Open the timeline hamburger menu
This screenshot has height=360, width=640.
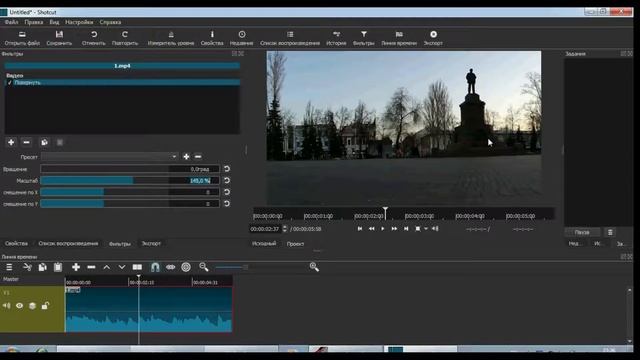tap(9, 267)
